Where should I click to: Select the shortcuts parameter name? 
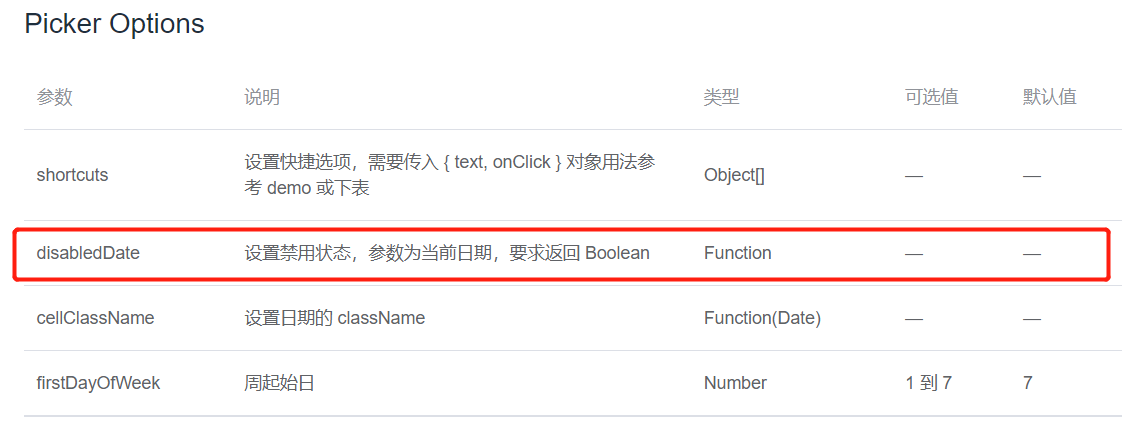tap(72, 175)
